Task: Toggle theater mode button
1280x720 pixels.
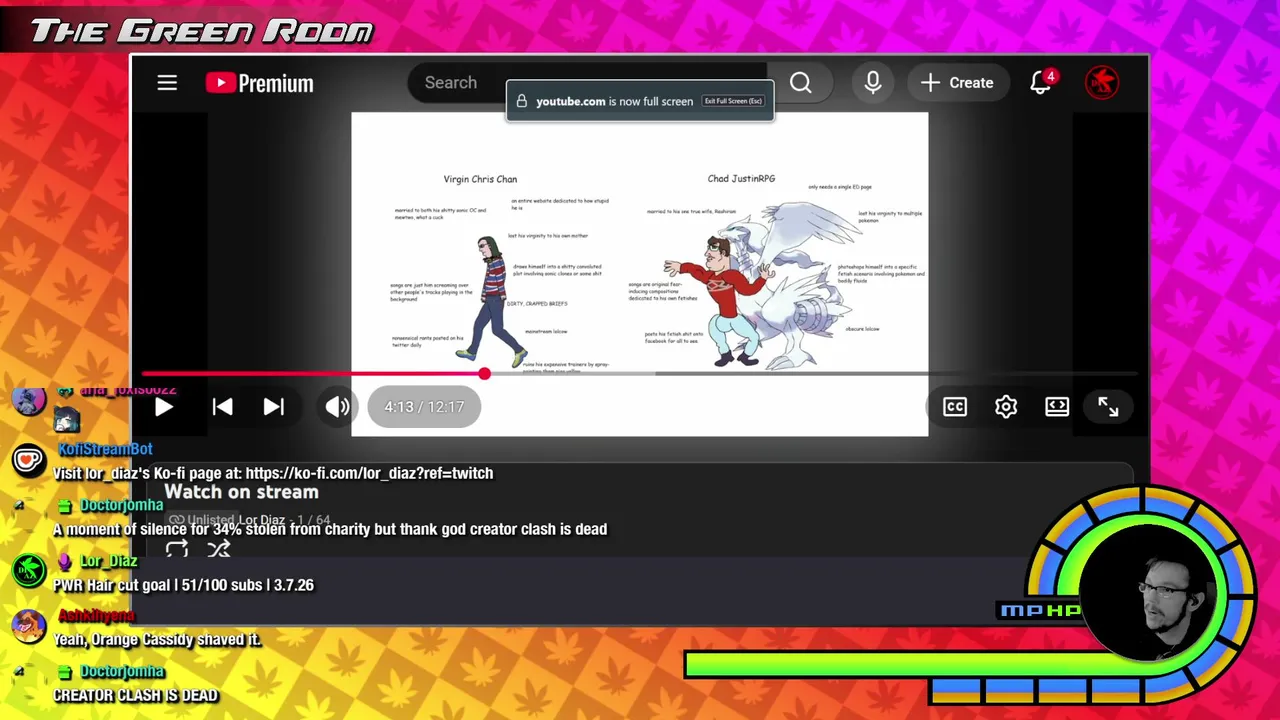Action: point(1057,407)
